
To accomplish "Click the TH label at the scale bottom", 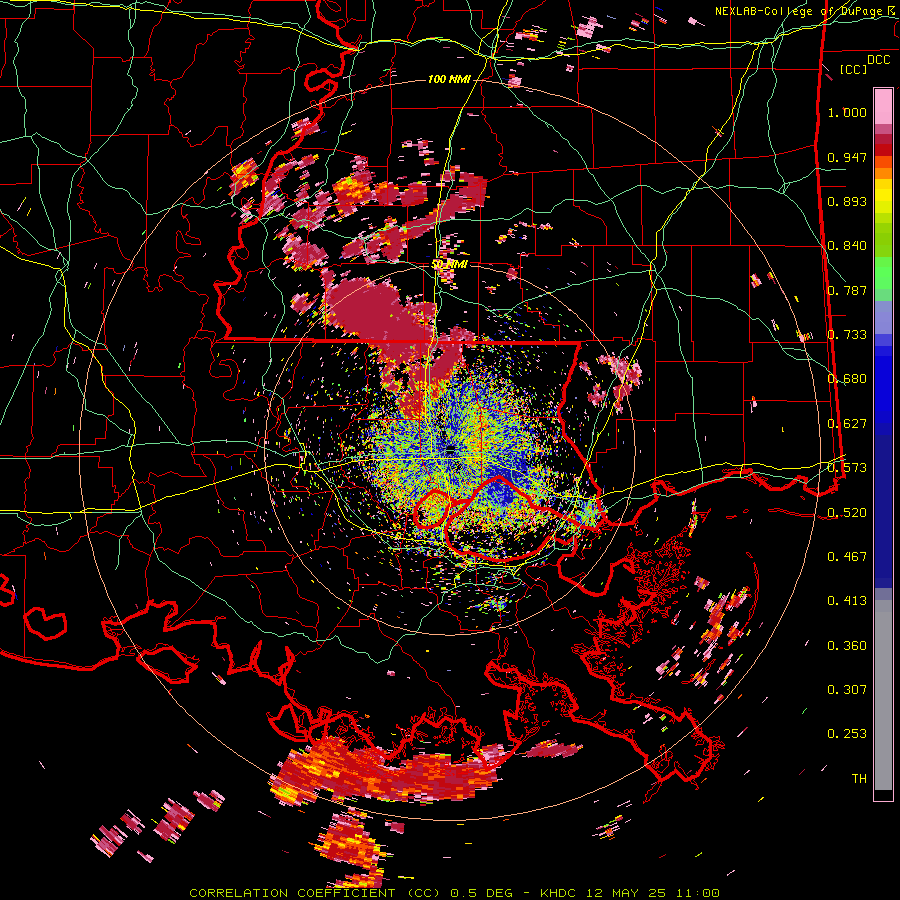I will (x=859, y=779).
